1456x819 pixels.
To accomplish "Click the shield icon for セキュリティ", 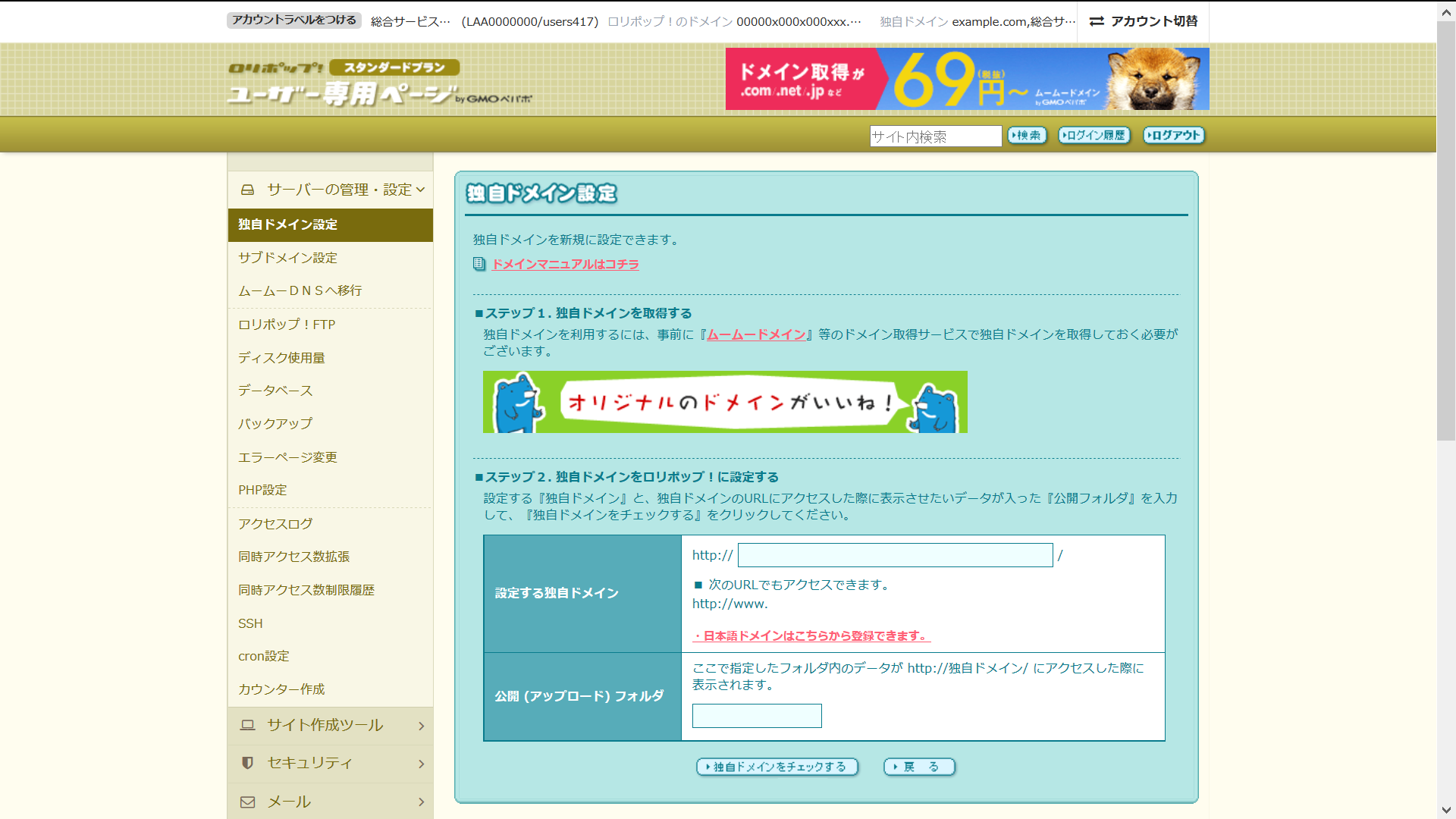I will (247, 763).
